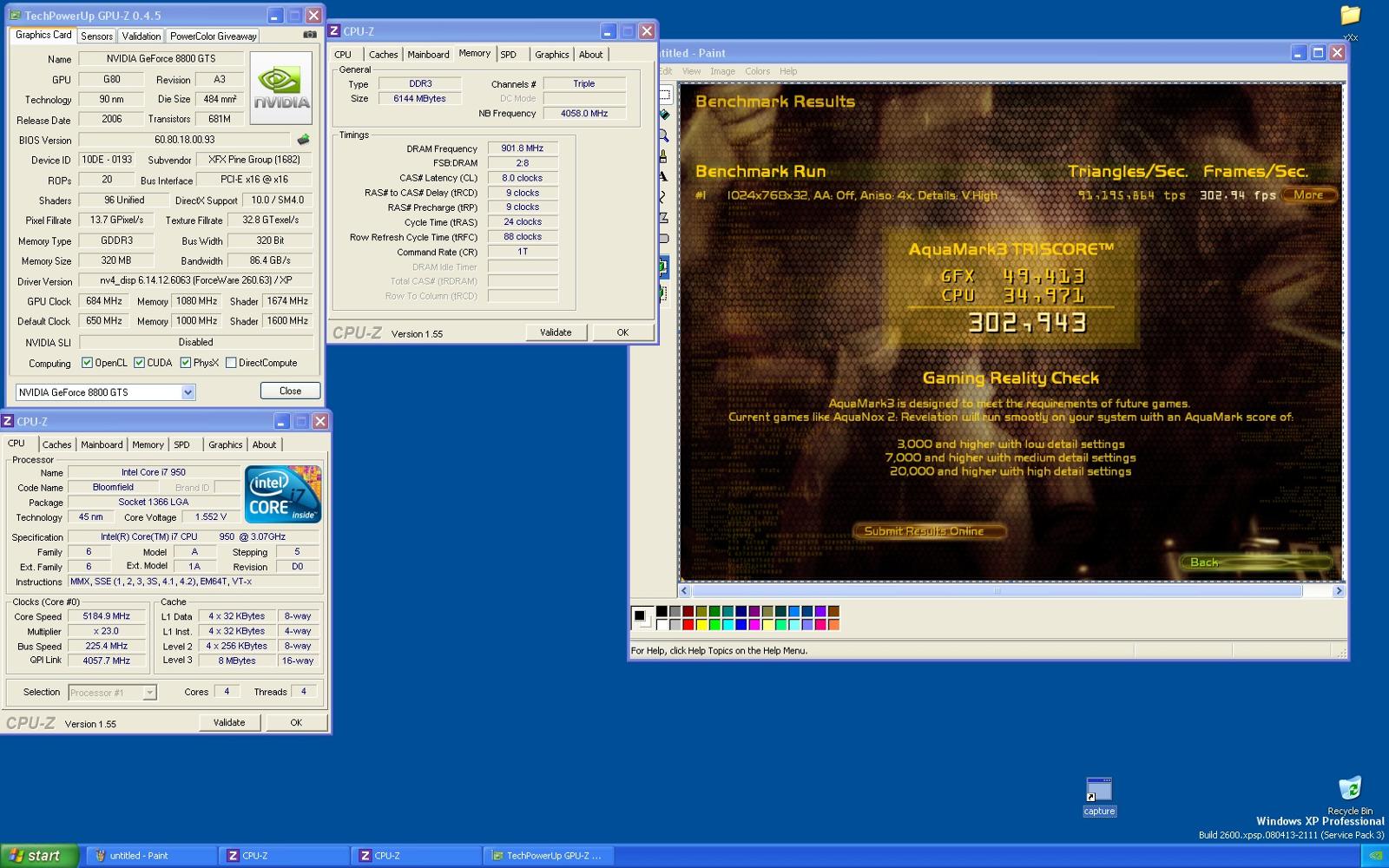Screen dimensions: 1389x868
Task: Click the GPU-Z screenshot camera icon
Action: (310, 36)
